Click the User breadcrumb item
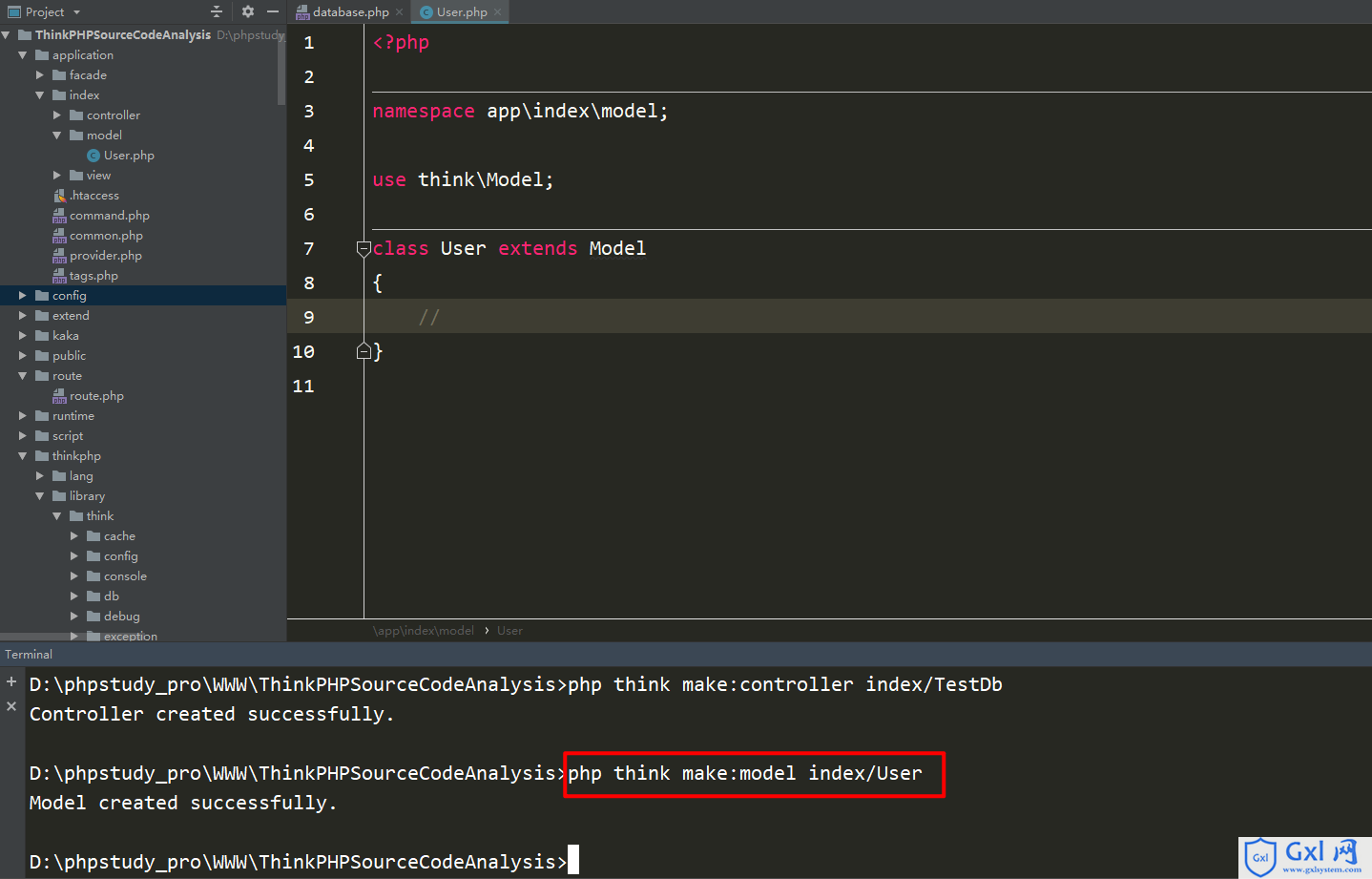The height and width of the screenshot is (879, 1372). (509, 631)
